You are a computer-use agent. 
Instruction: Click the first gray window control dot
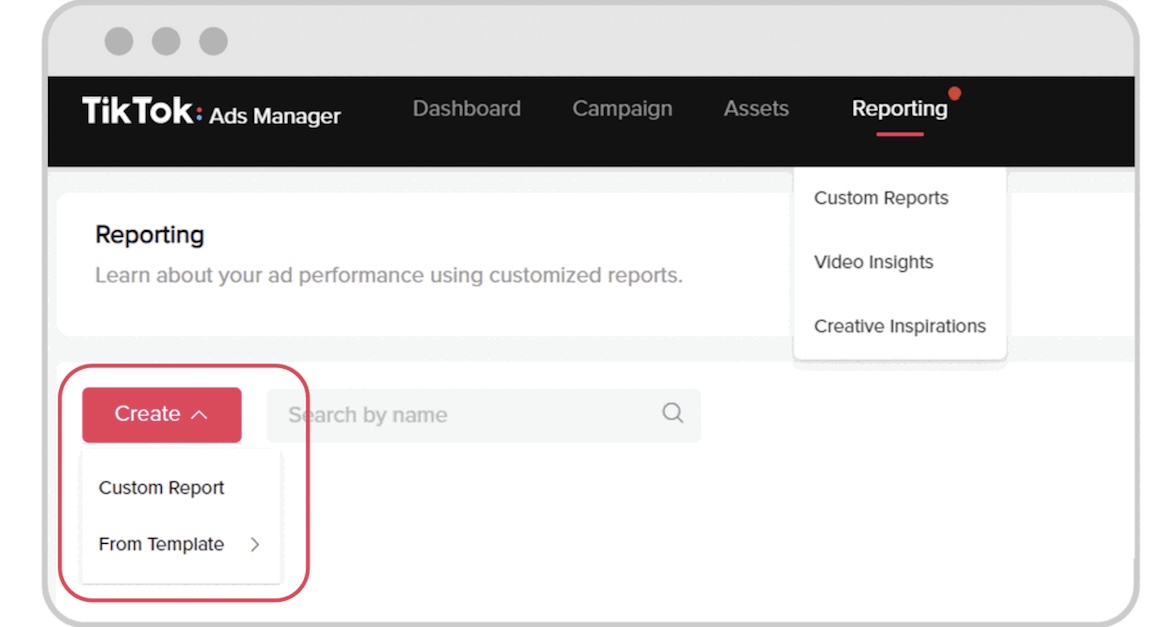[x=119, y=41]
